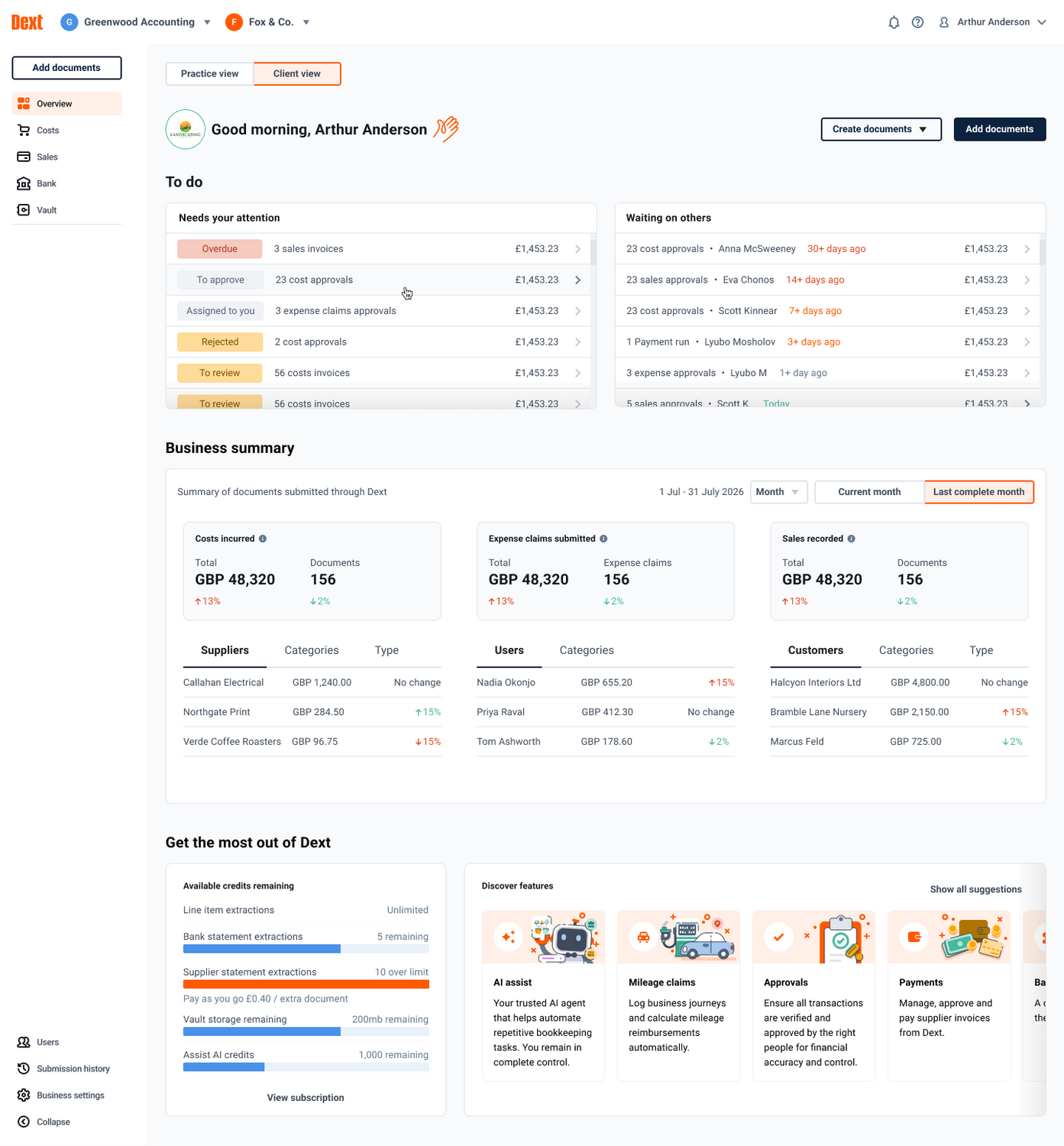
Task: Click the blue G practice badge
Action: point(70,22)
